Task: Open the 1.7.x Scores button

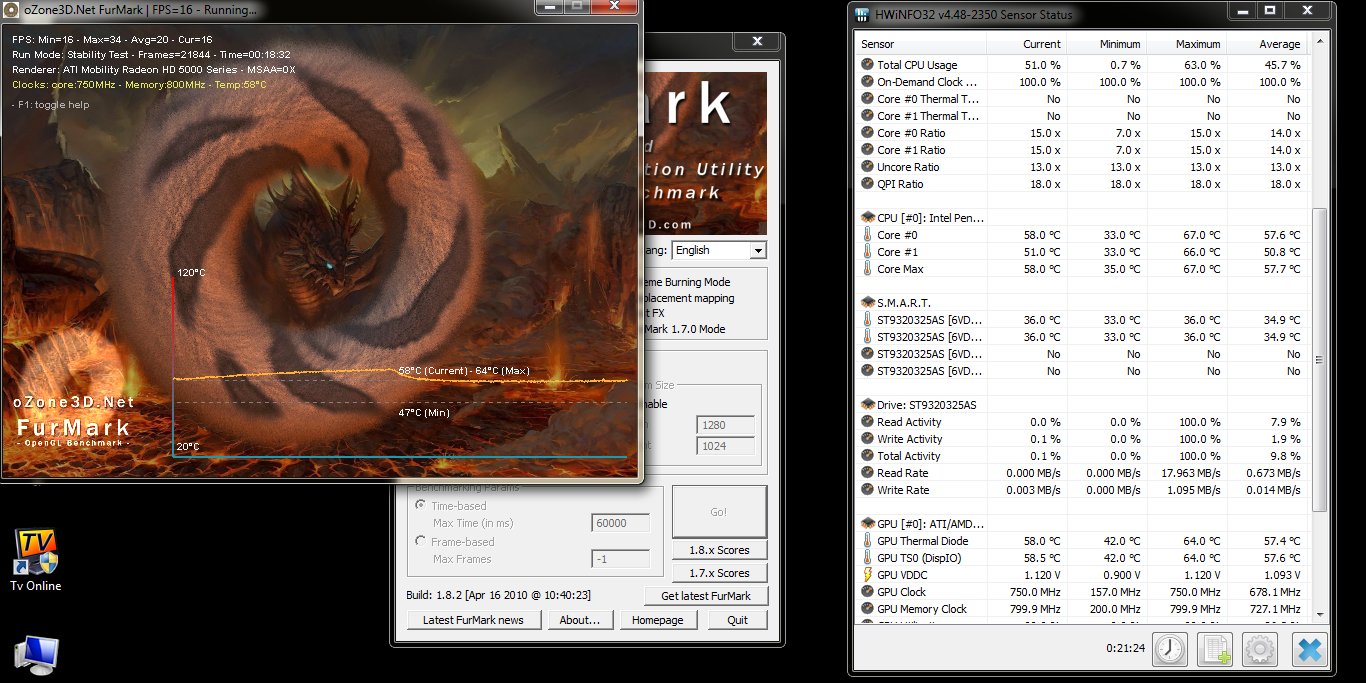Action: coord(719,573)
